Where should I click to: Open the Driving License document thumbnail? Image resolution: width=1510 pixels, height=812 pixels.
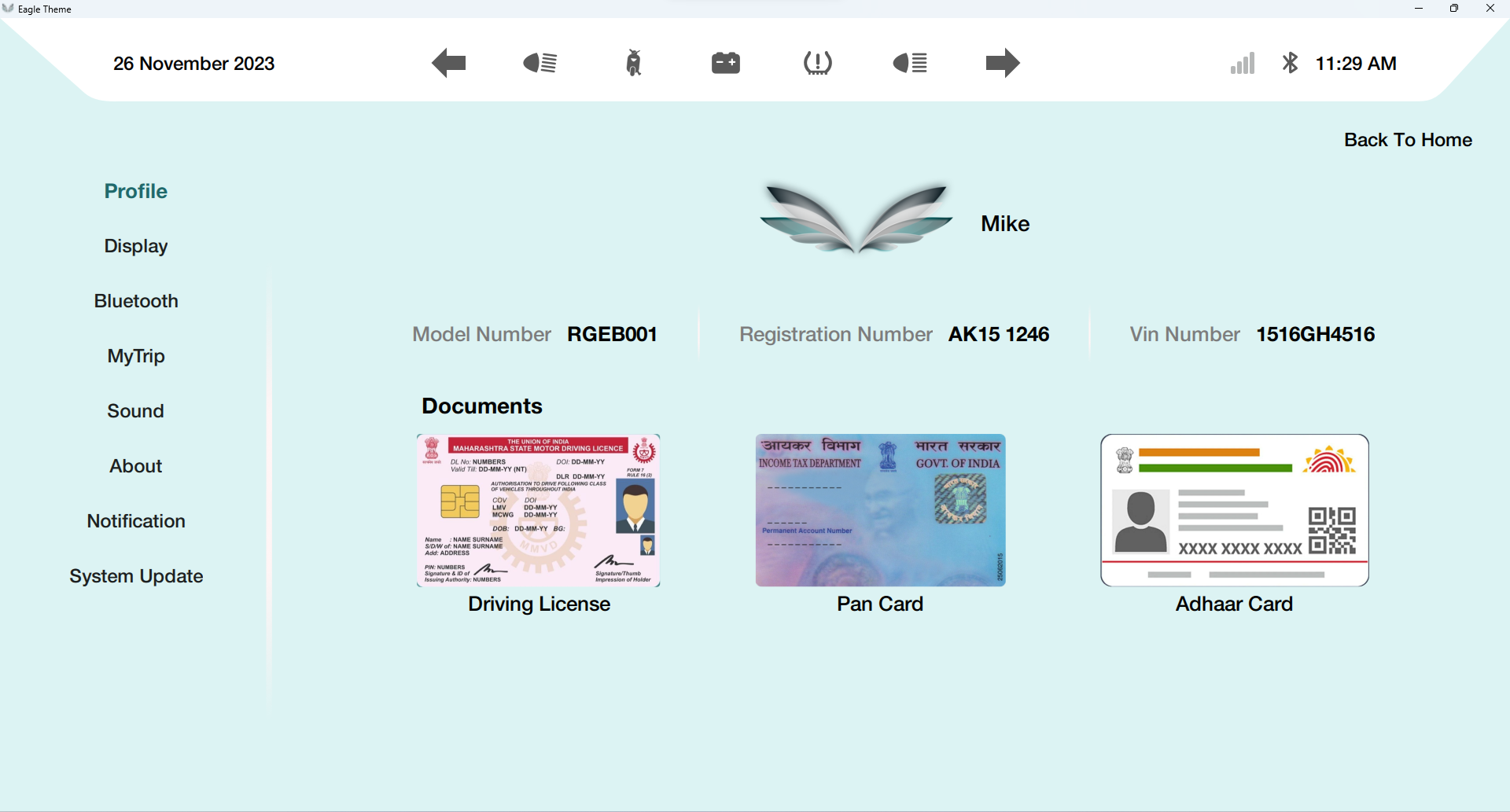point(538,510)
